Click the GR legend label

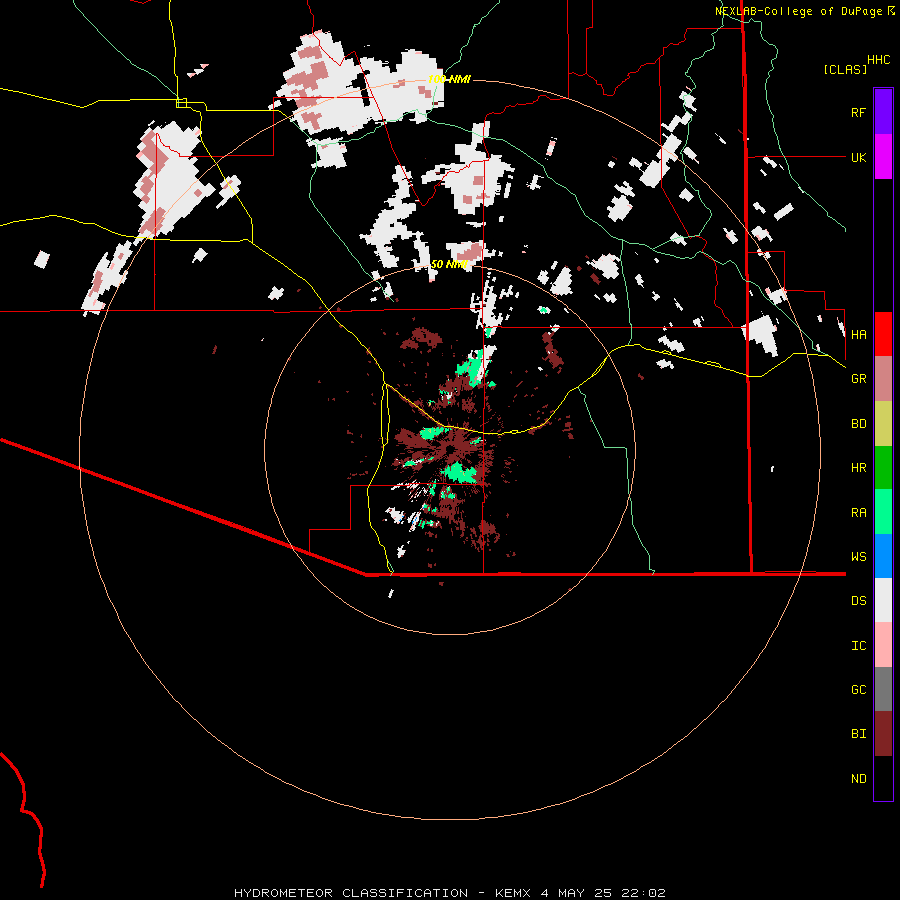858,379
